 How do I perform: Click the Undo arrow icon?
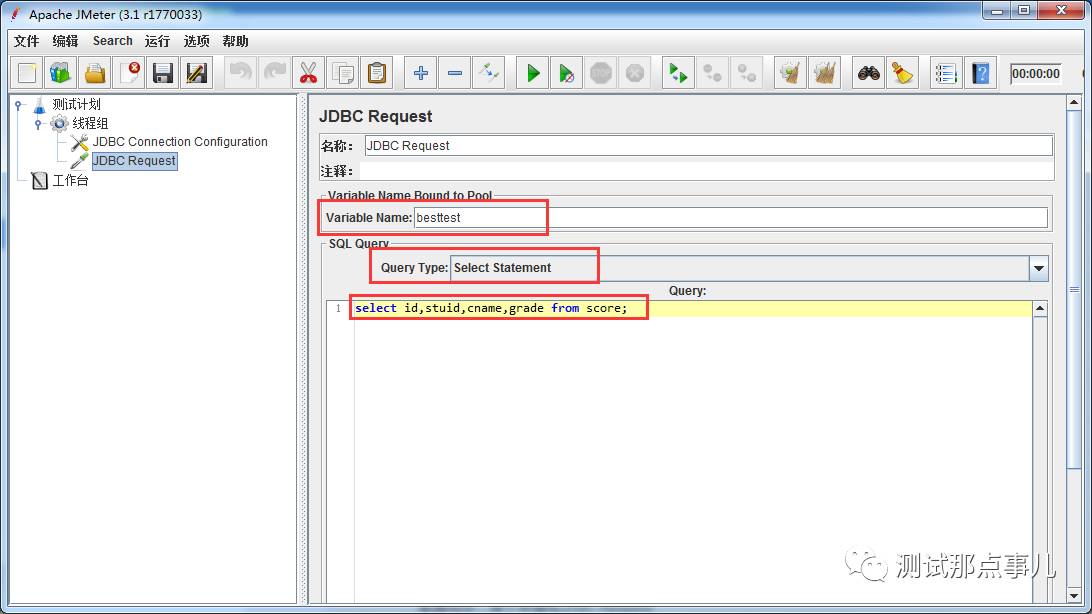click(240, 72)
